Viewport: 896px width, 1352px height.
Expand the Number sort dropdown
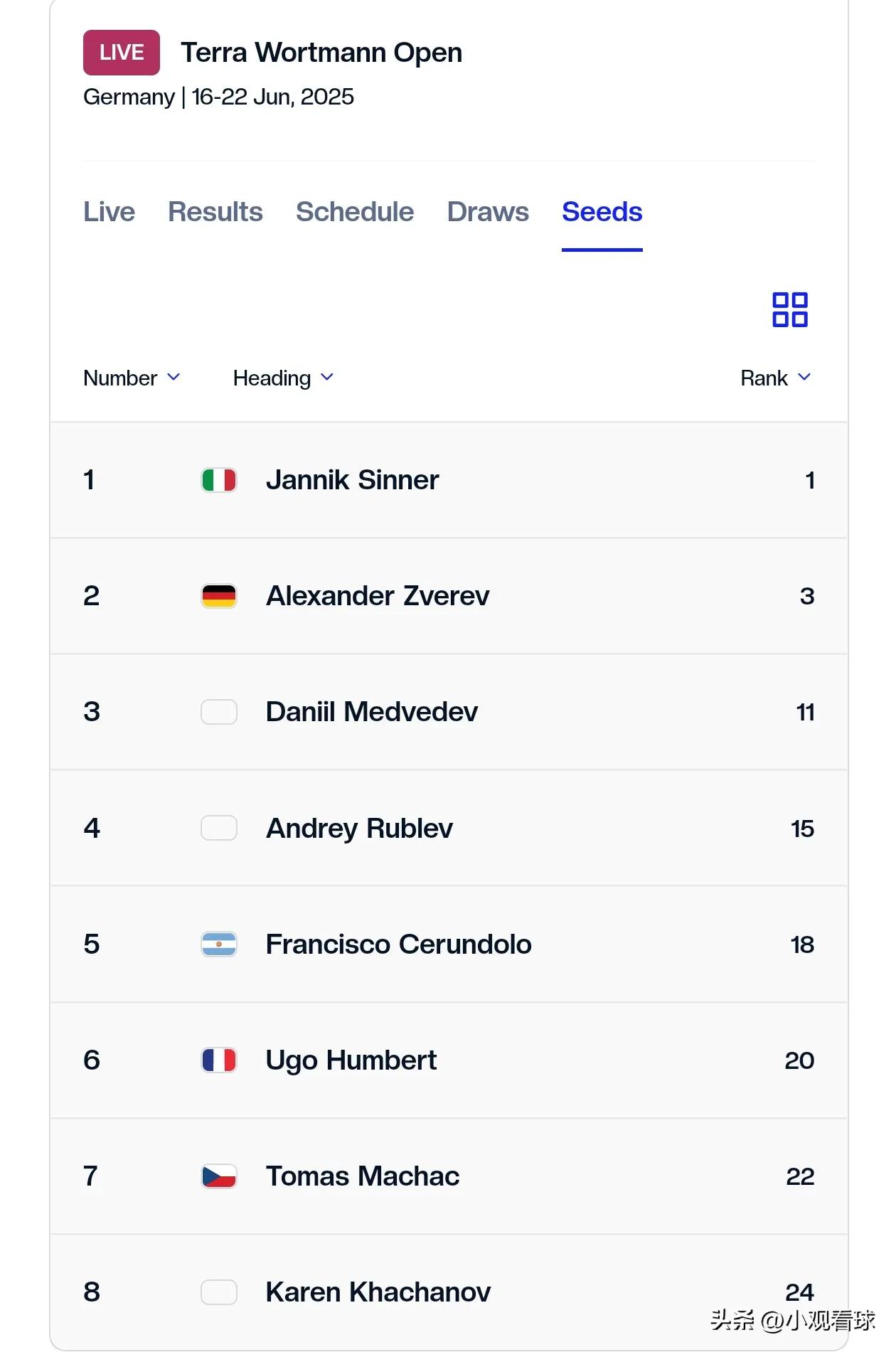point(132,378)
